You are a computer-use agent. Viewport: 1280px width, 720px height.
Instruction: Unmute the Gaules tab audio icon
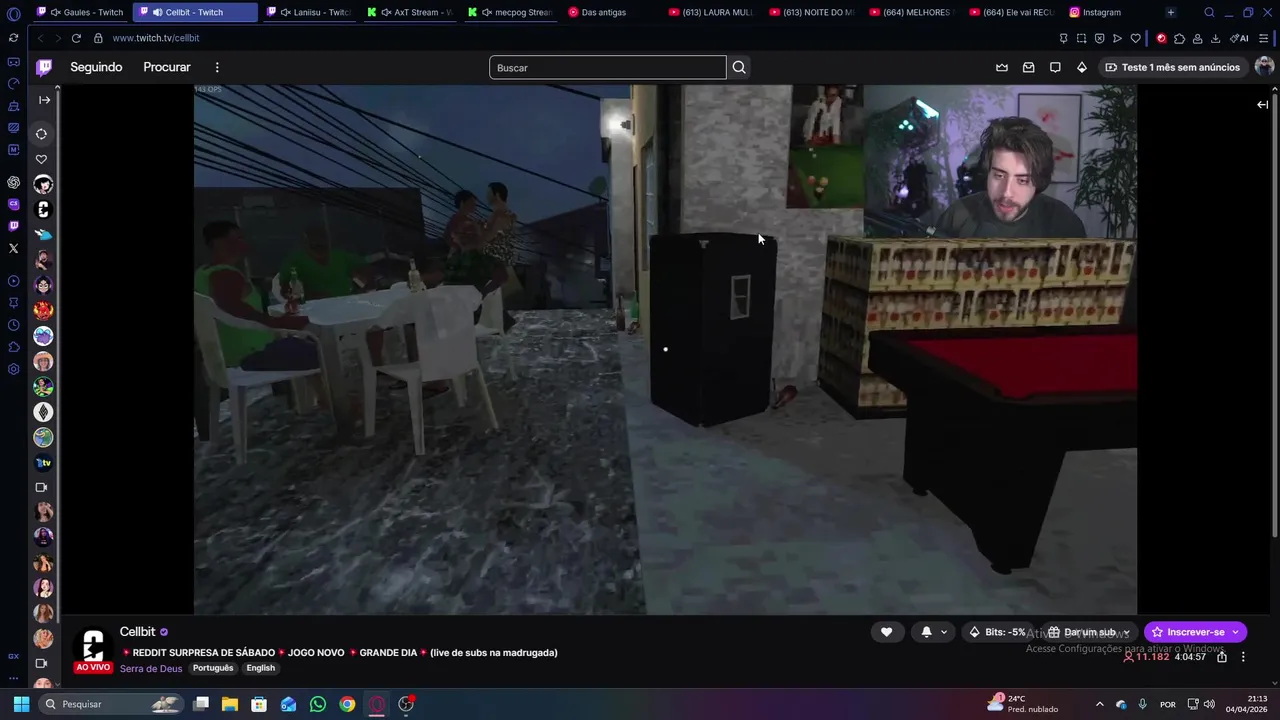56,12
